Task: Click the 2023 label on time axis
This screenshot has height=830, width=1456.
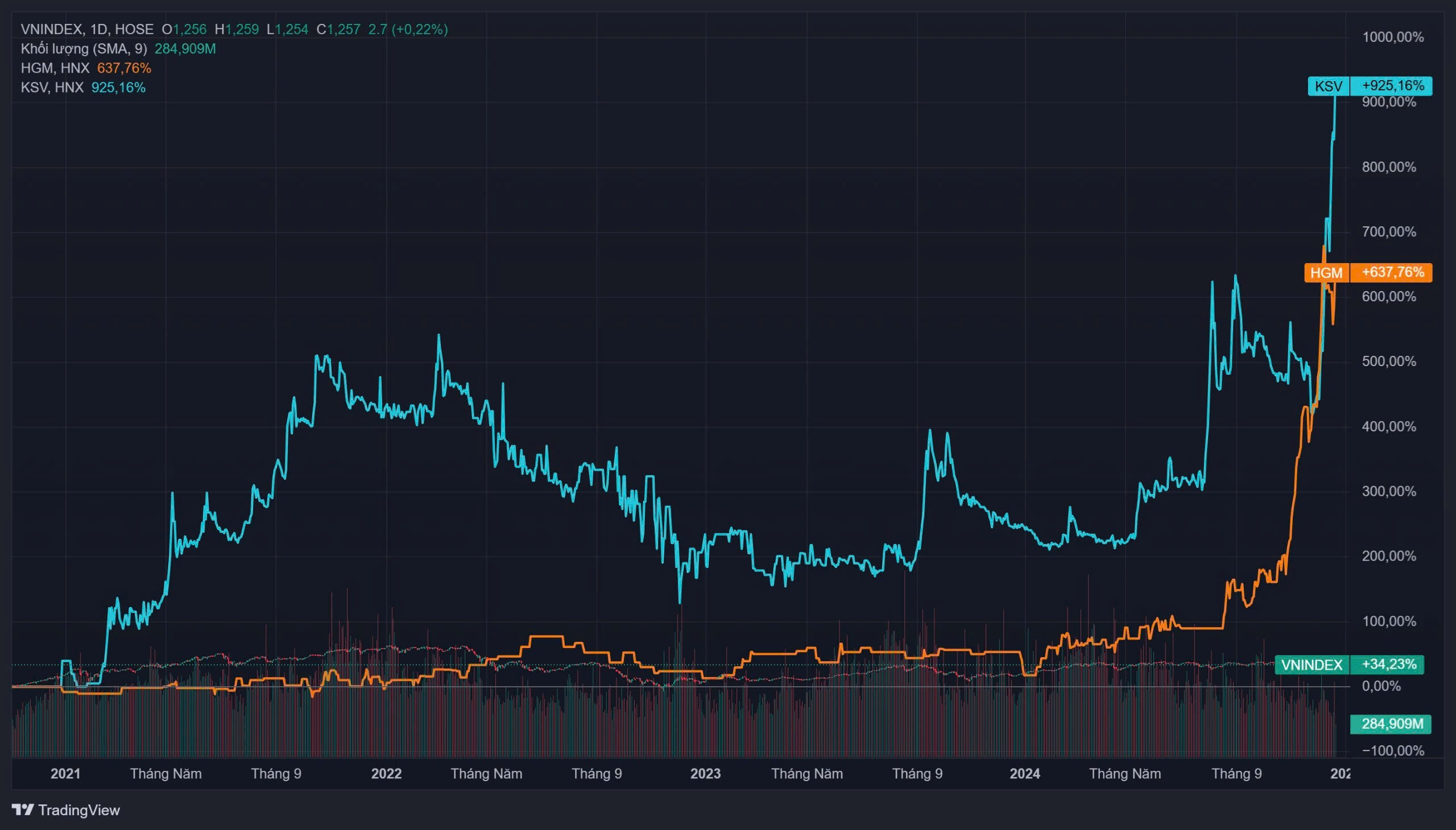Action: [x=705, y=774]
